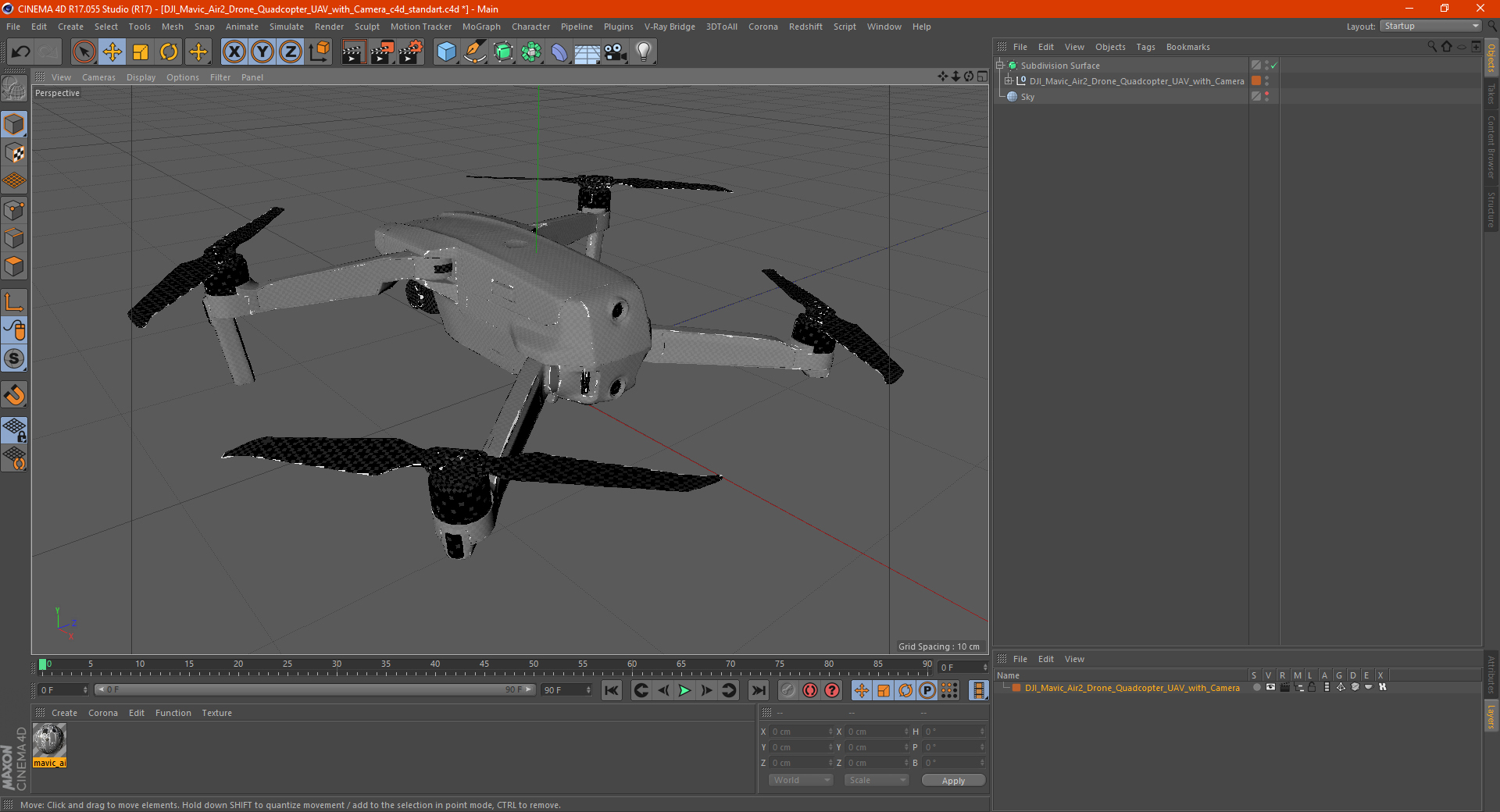Open the Structure side tab
The image size is (1500, 812).
point(1491,209)
